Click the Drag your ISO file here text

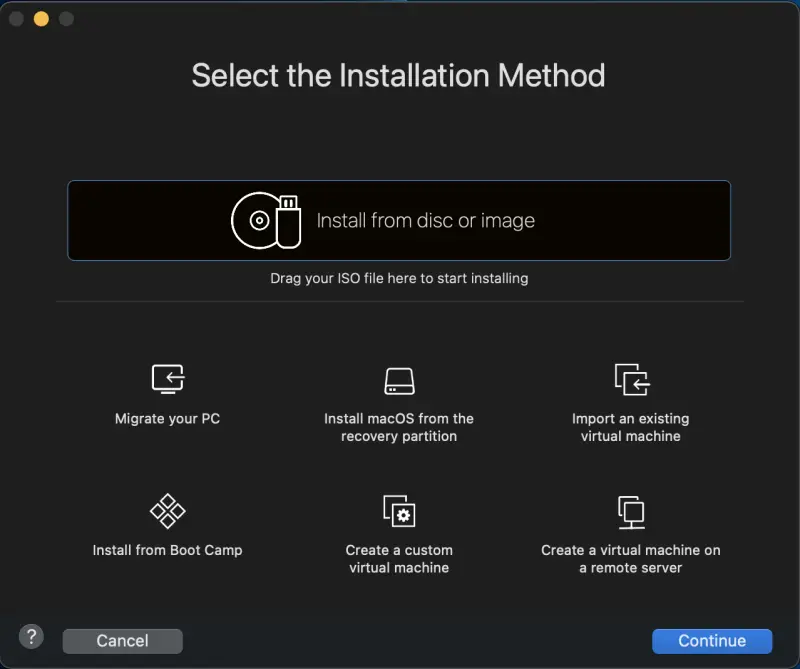pos(399,278)
